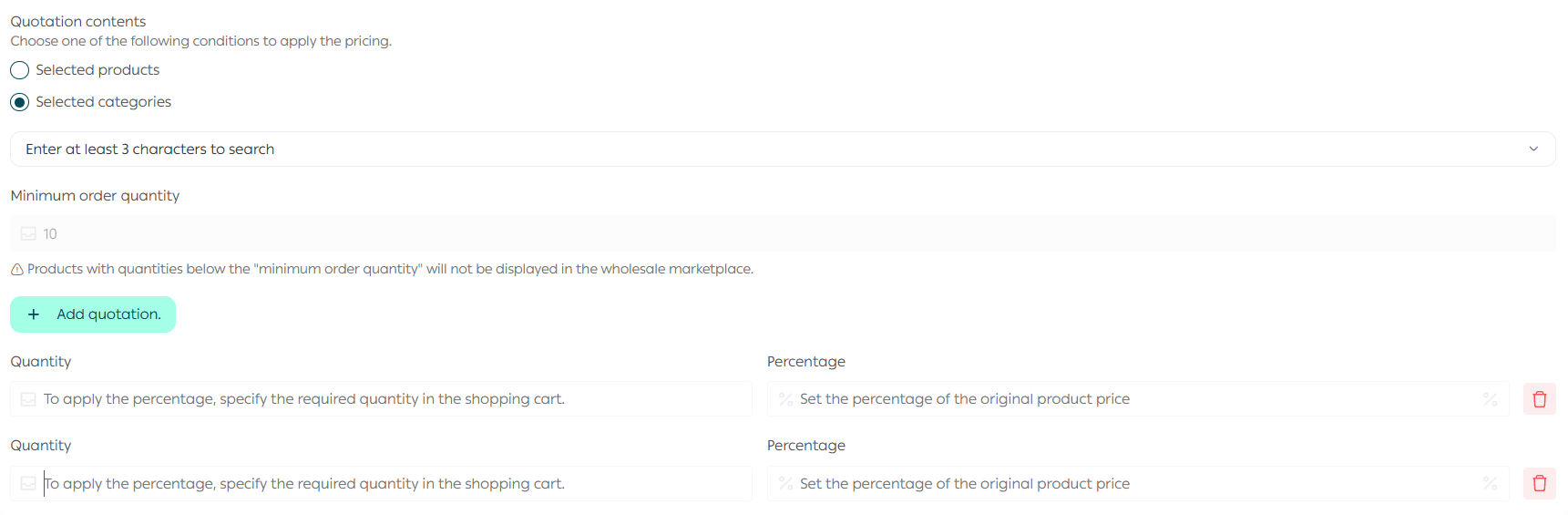Screen dimensions: 1568x515
Task: Click the plus icon in Add quotation
Action: (34, 314)
